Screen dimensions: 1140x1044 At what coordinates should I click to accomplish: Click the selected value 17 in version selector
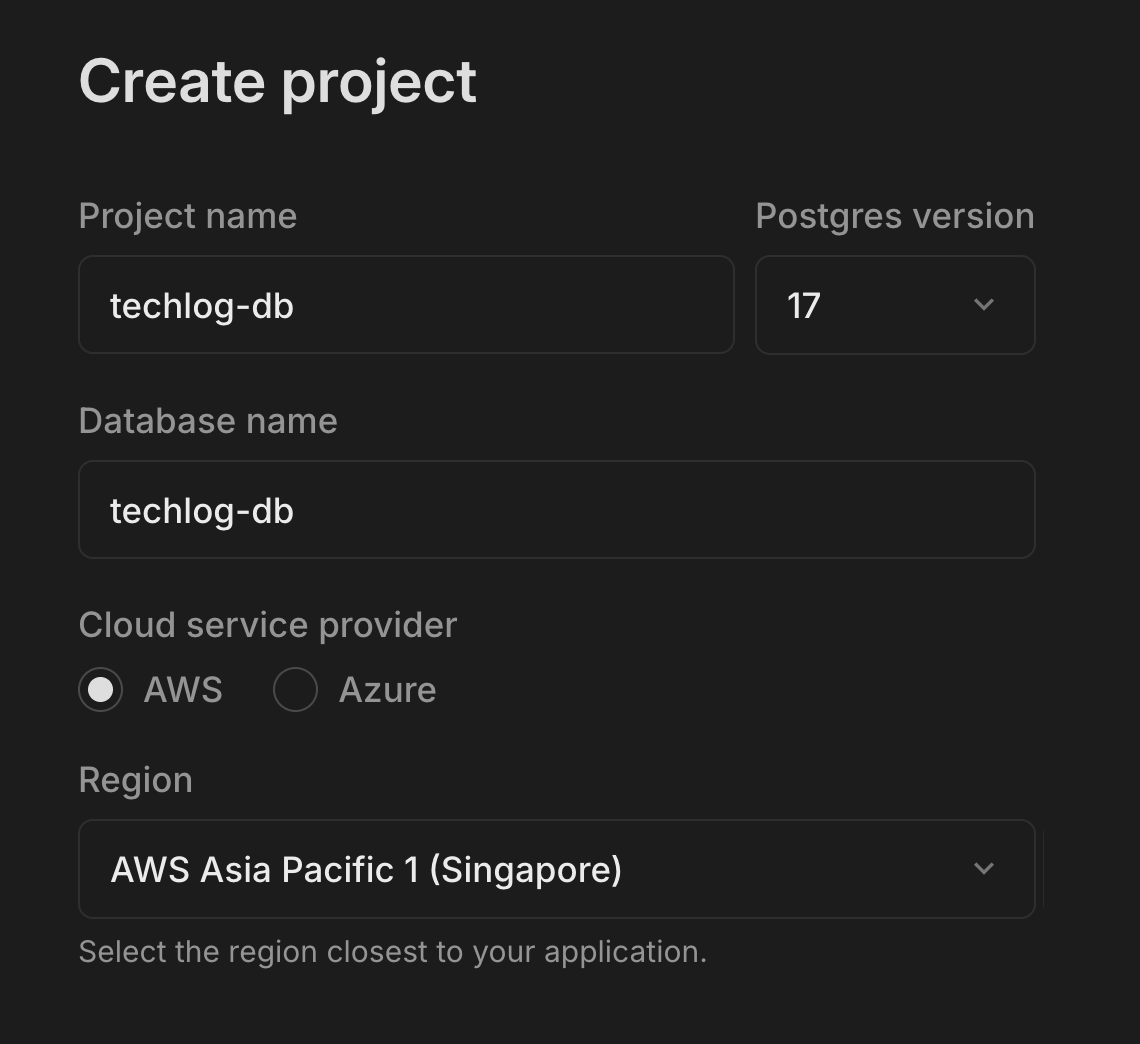point(804,306)
